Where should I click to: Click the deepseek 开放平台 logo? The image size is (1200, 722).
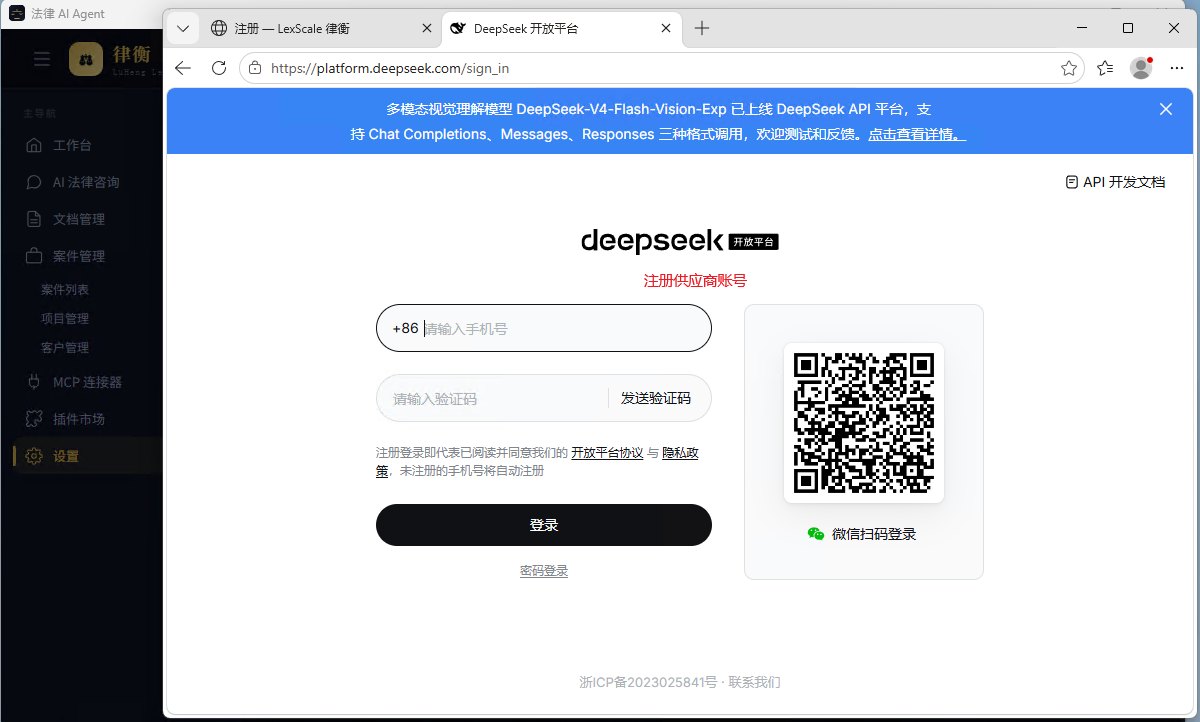click(680, 241)
